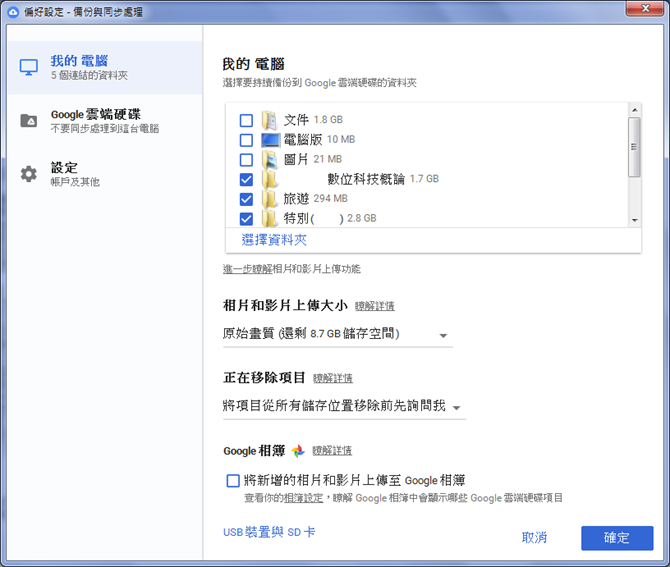Click the Google 雲端硬碟 folder icon
The height and width of the screenshot is (567, 670).
click(29, 120)
